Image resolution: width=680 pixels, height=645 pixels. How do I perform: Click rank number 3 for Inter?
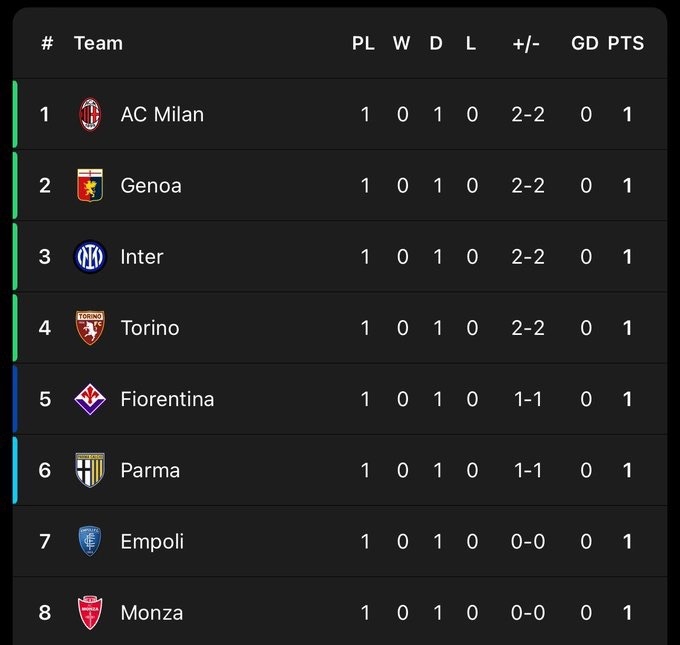point(45,257)
